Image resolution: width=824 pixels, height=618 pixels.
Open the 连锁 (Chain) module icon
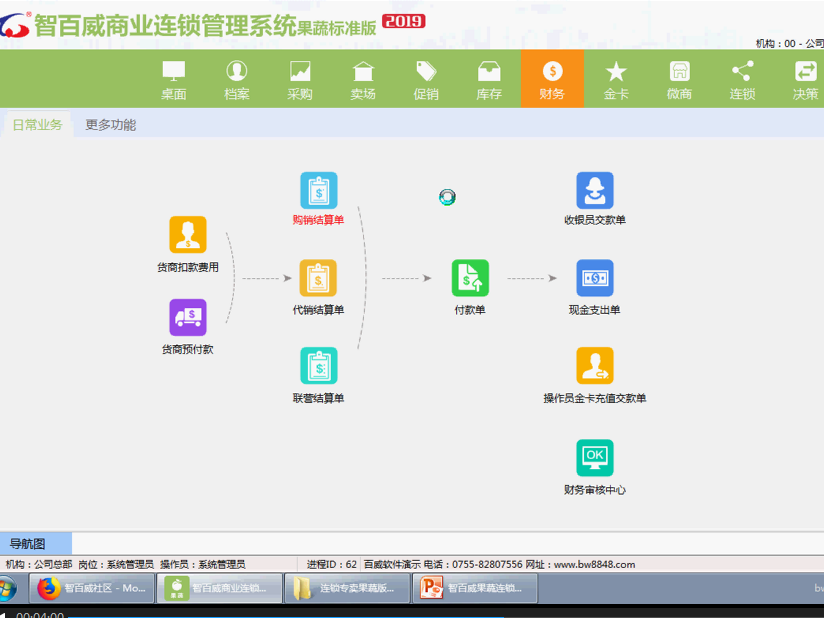click(x=742, y=78)
